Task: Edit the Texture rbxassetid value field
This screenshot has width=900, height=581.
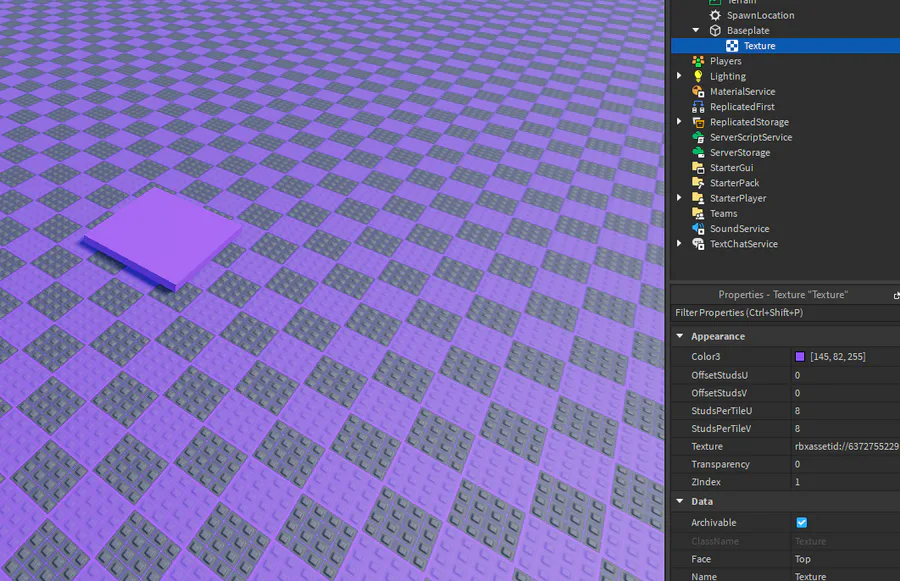Action: pyautogui.click(x=845, y=446)
